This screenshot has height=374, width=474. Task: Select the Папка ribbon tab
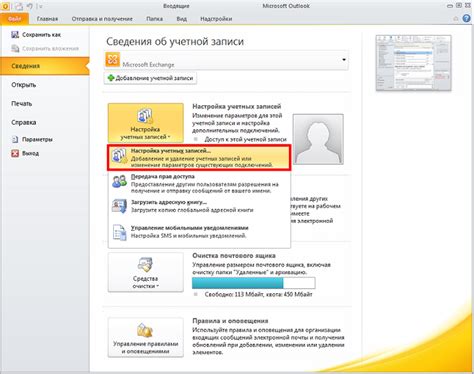(x=154, y=19)
